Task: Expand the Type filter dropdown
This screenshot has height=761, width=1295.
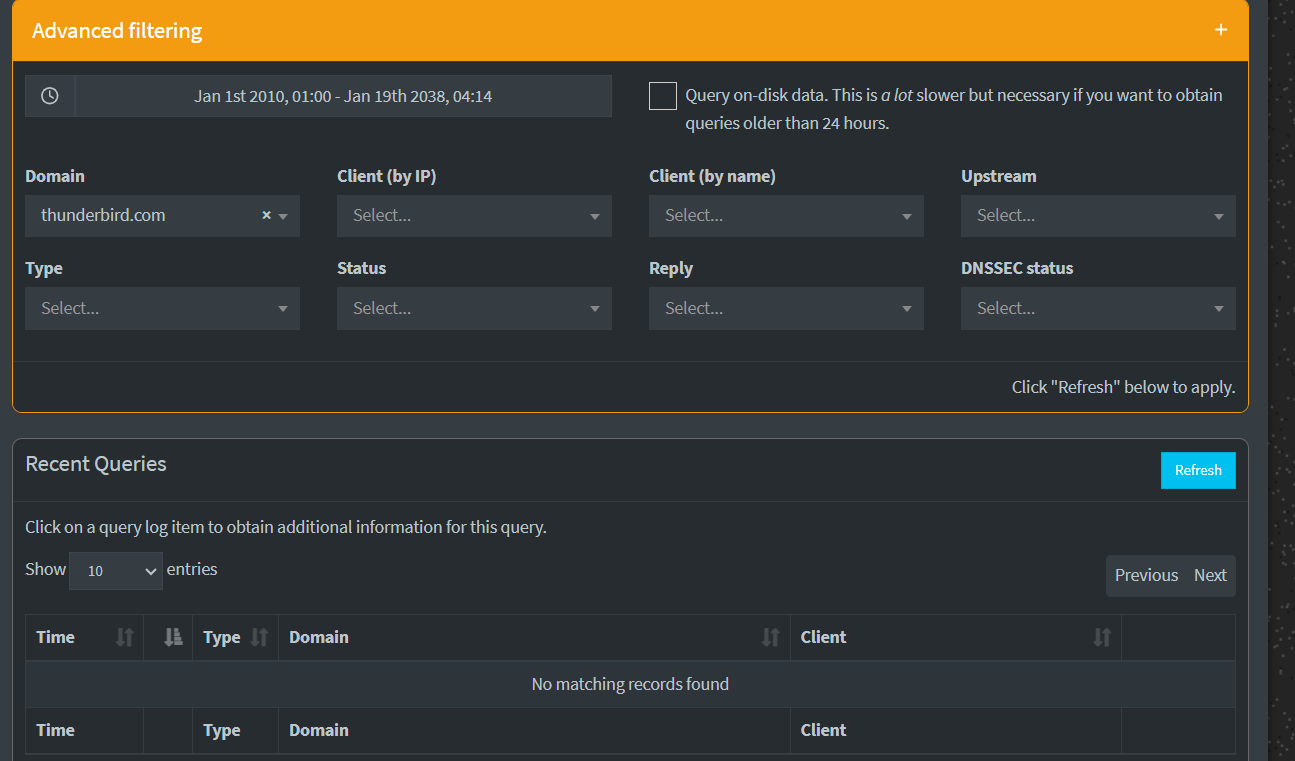Action: (162, 307)
